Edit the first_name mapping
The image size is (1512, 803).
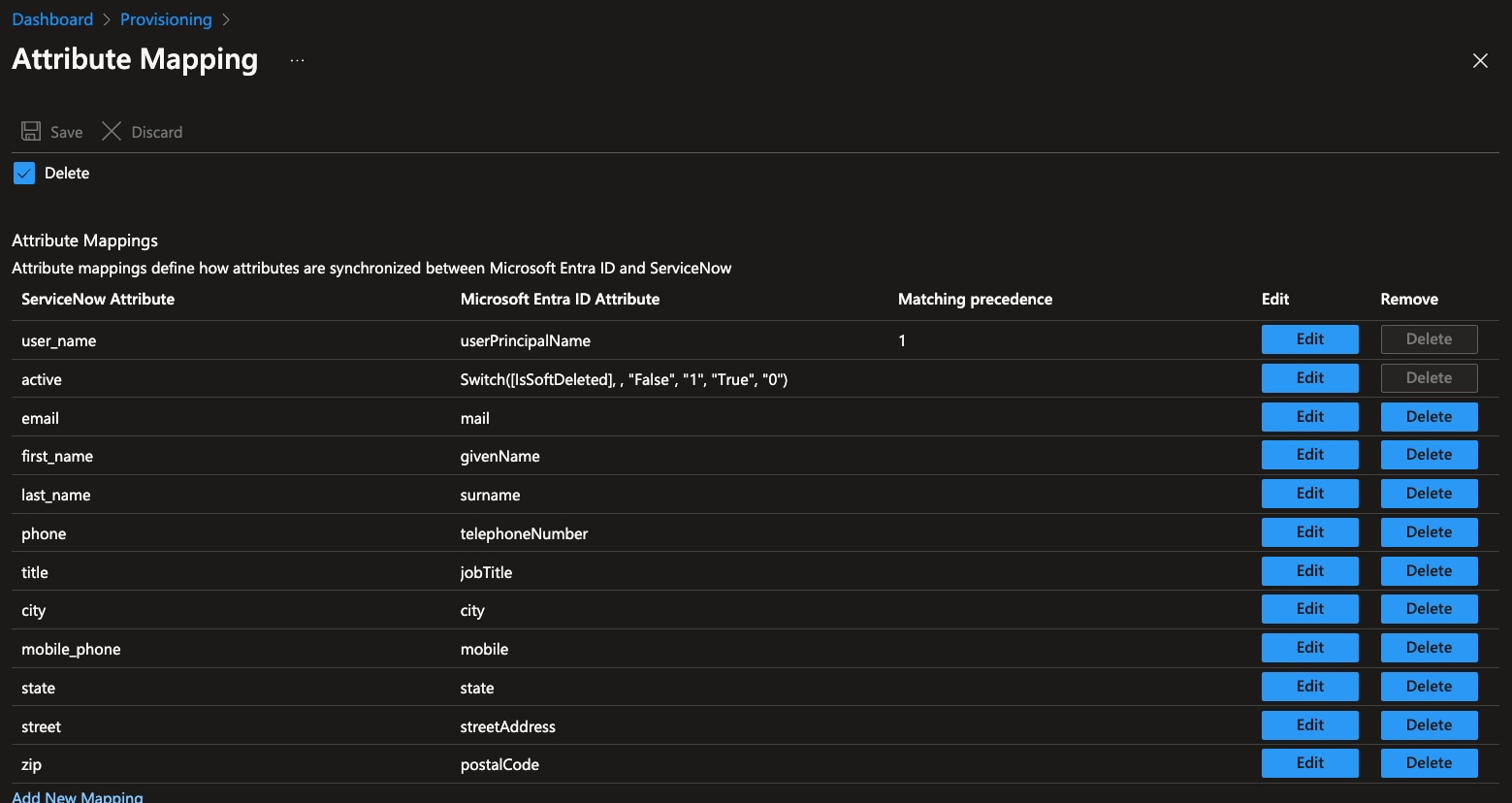[1309, 455]
